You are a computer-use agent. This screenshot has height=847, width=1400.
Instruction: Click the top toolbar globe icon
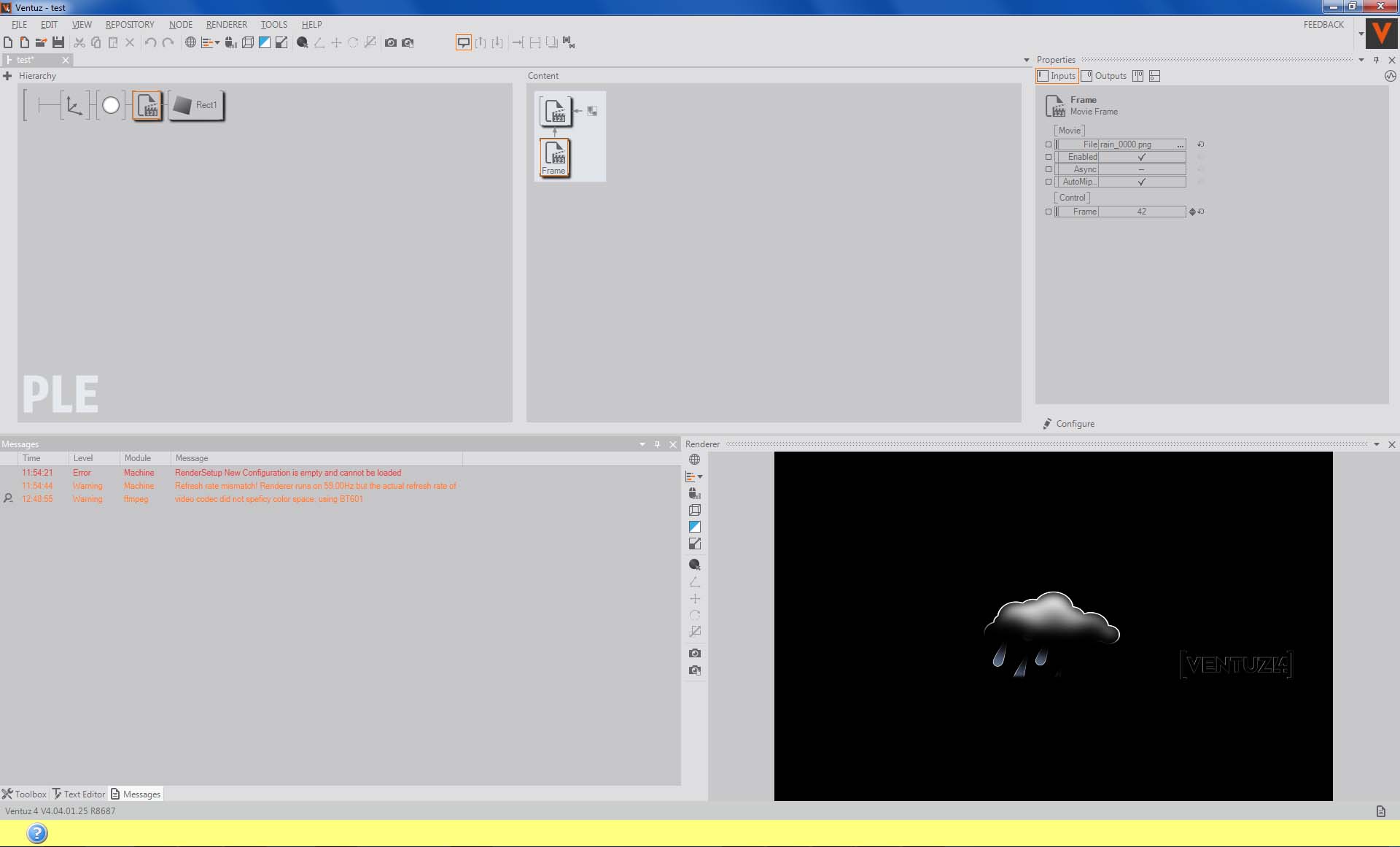pos(190,42)
